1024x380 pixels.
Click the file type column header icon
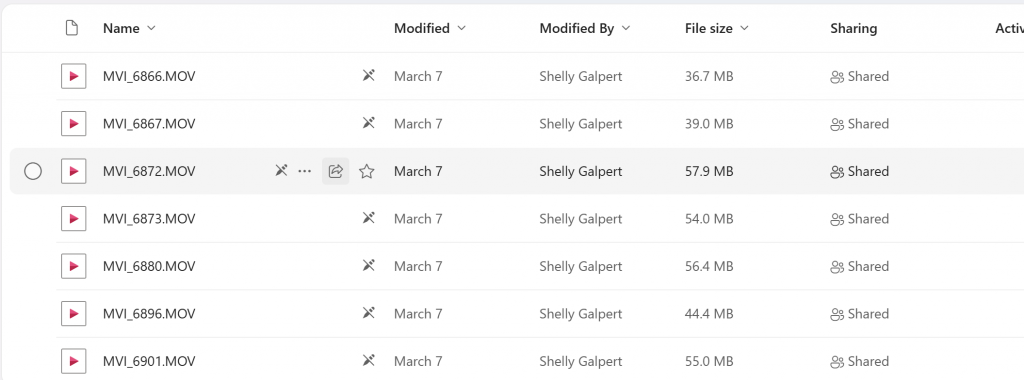coord(72,28)
